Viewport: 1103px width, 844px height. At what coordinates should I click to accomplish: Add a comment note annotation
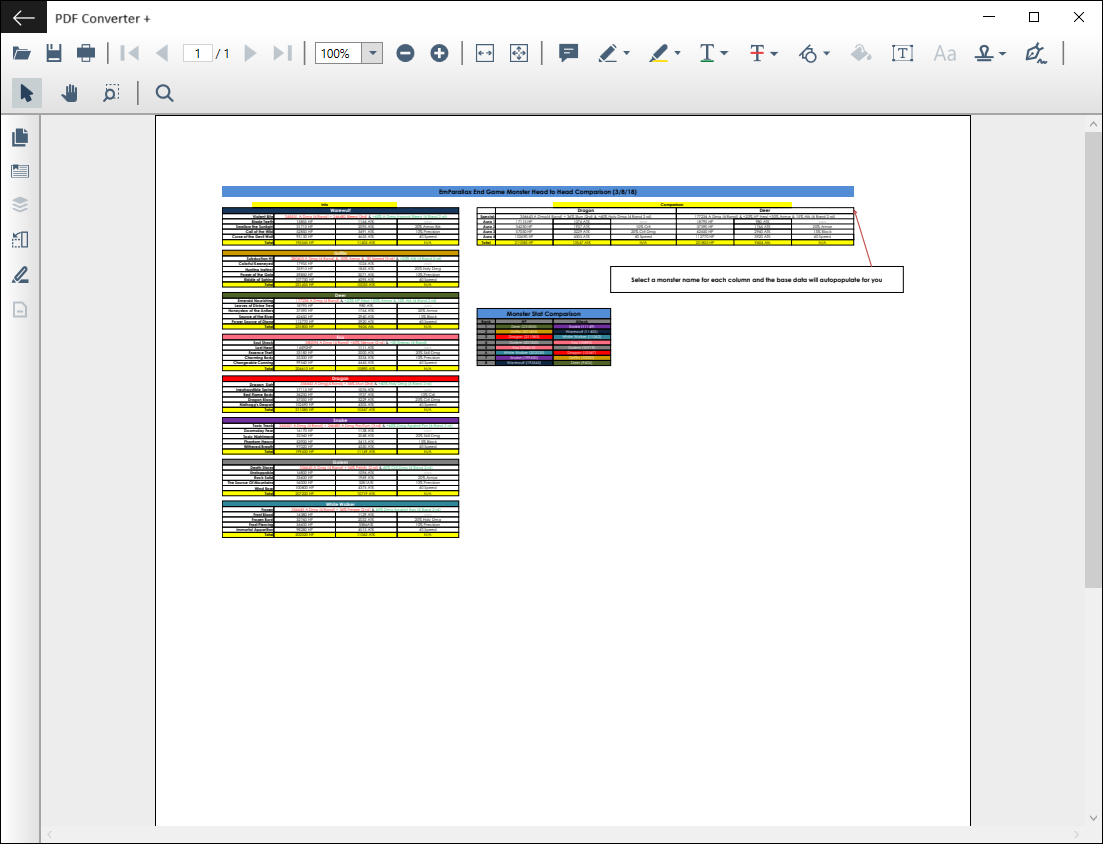point(568,53)
